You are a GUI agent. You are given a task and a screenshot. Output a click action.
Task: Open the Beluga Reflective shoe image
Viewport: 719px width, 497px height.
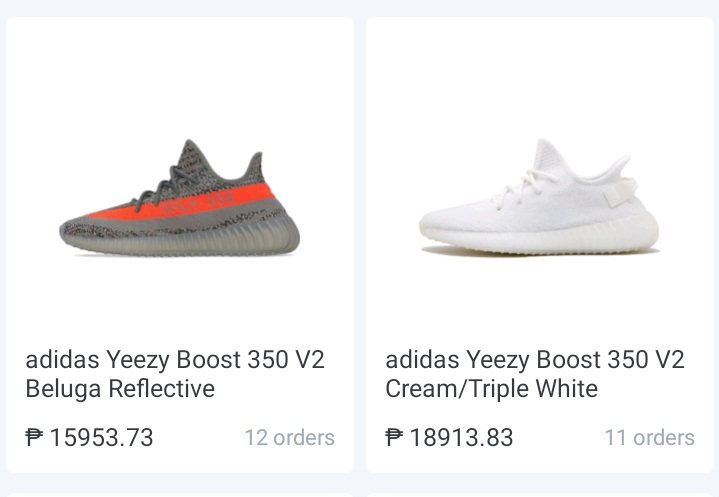(x=180, y=200)
